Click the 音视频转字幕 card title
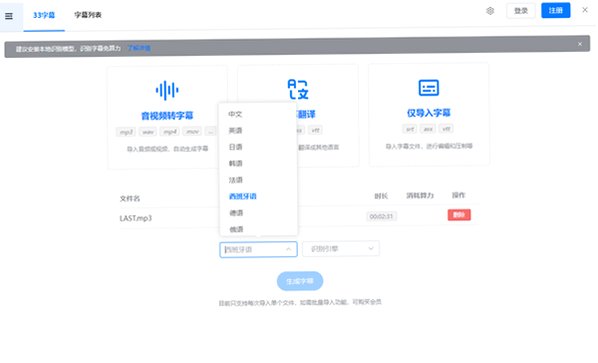 [167, 116]
